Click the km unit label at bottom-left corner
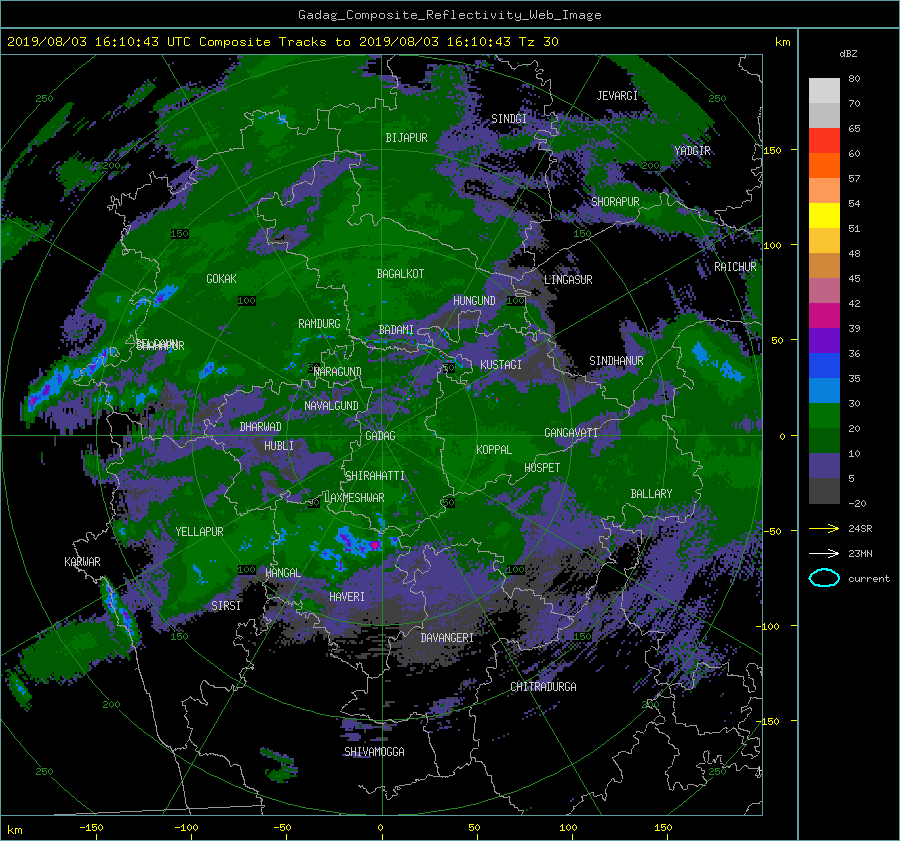 [x=14, y=830]
